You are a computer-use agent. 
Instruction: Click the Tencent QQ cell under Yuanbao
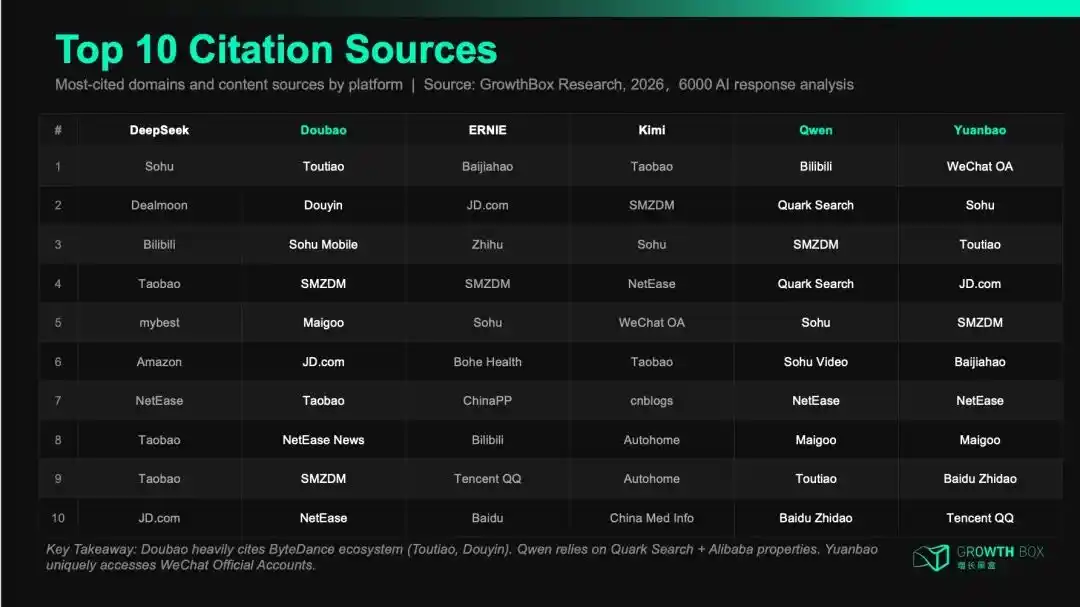[x=979, y=518]
